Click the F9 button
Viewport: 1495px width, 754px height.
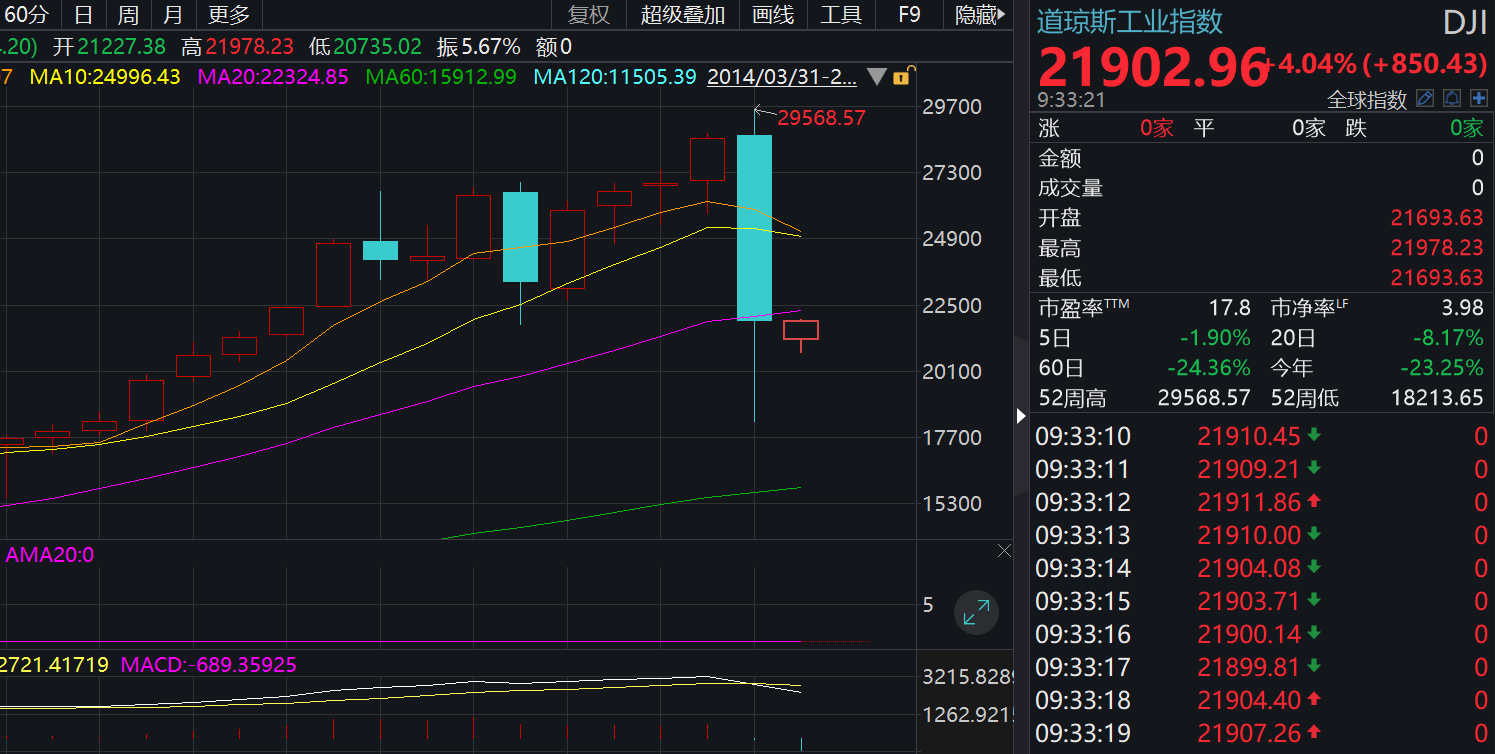[909, 14]
